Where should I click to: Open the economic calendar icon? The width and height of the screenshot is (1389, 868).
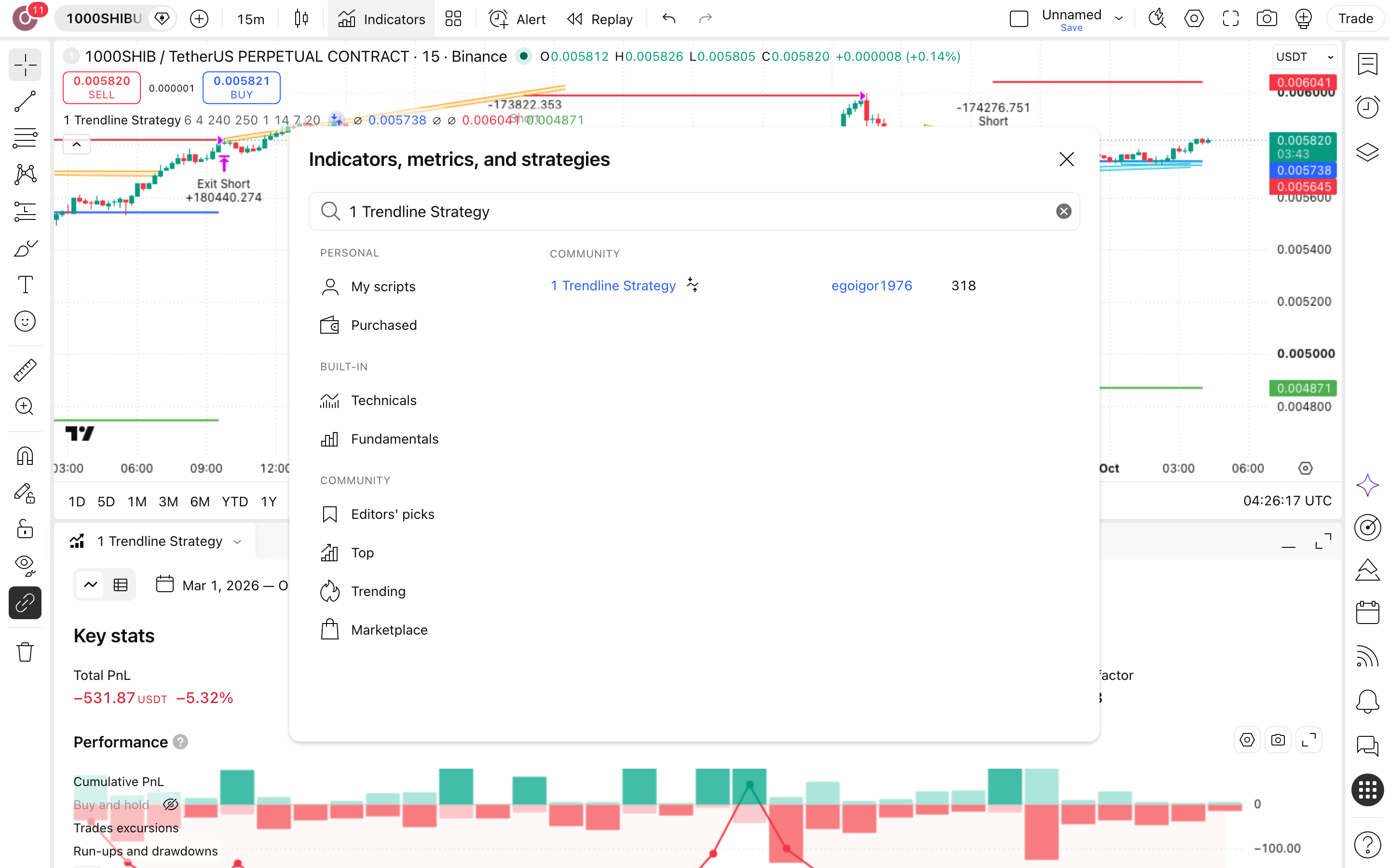1367,612
